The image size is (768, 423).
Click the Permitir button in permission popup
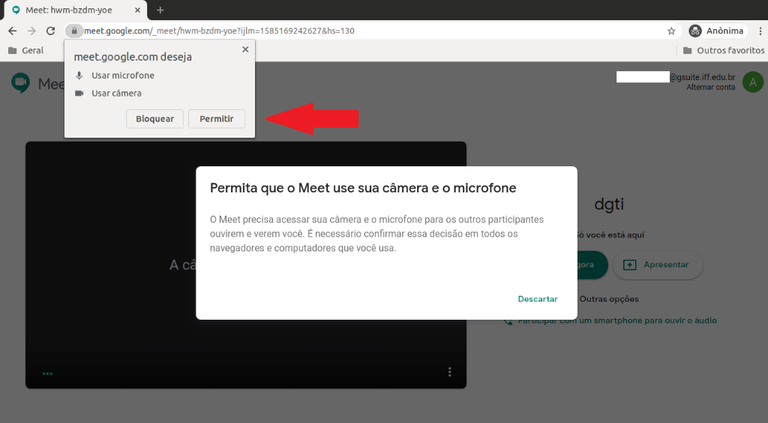[x=216, y=119]
